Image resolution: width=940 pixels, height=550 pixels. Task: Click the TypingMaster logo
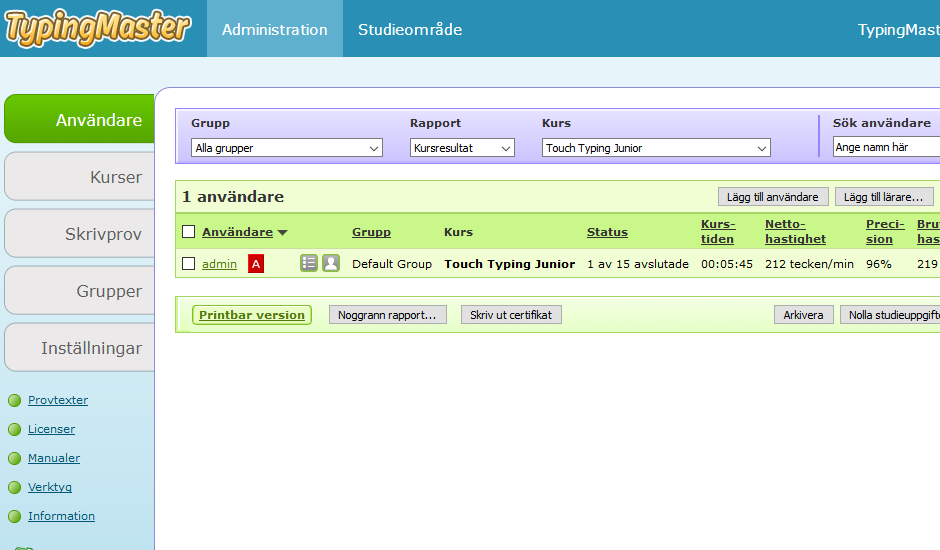coord(97,28)
